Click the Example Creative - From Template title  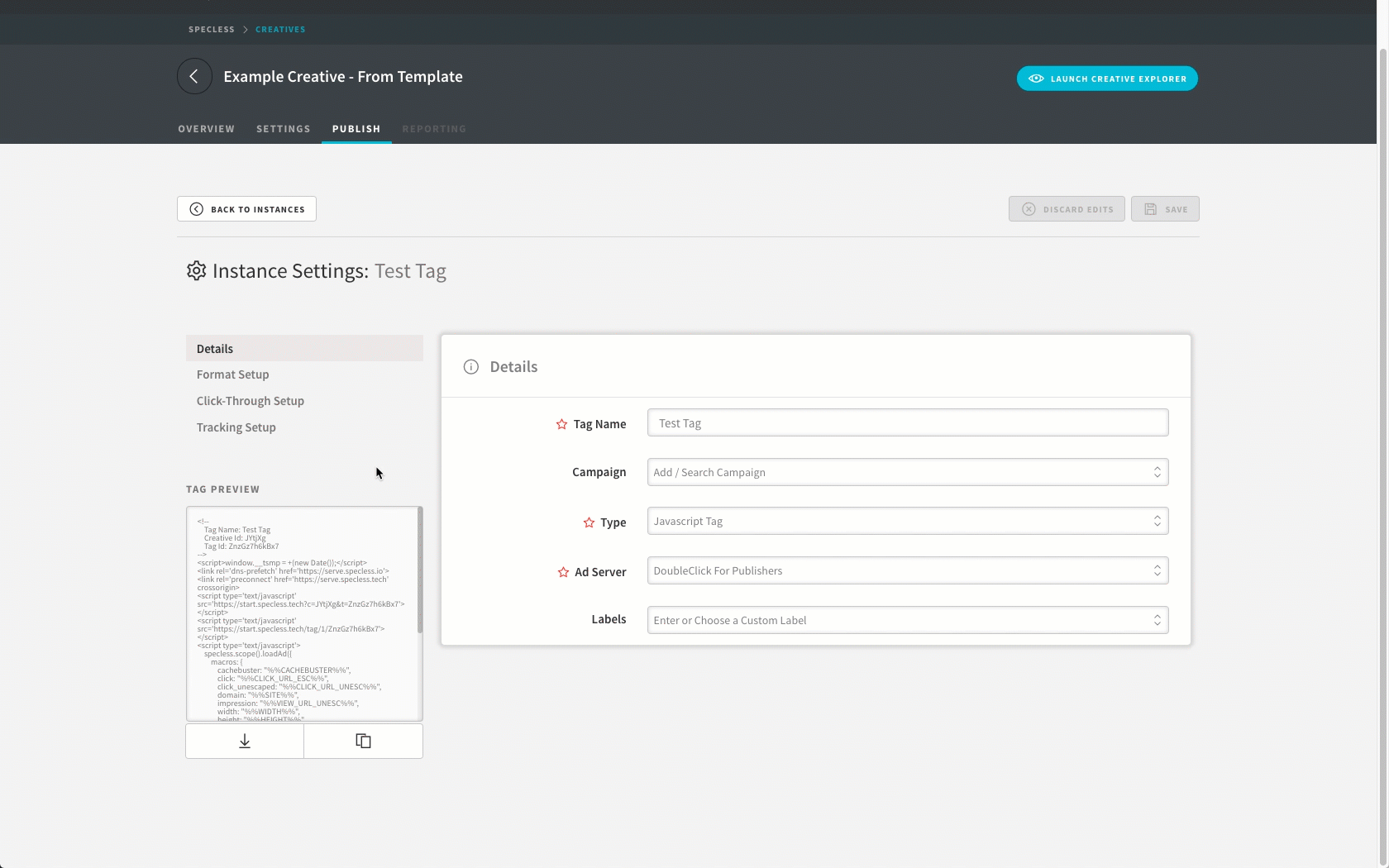point(343,77)
